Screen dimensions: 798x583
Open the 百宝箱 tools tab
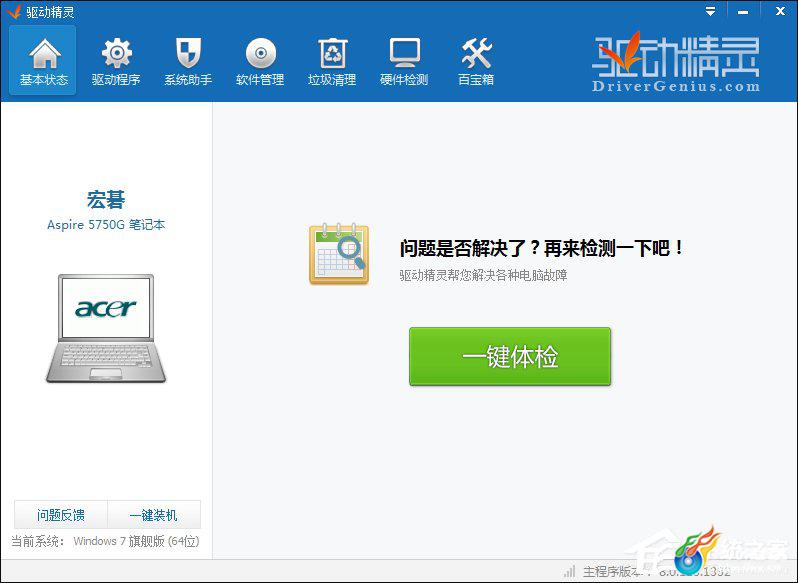(476, 61)
